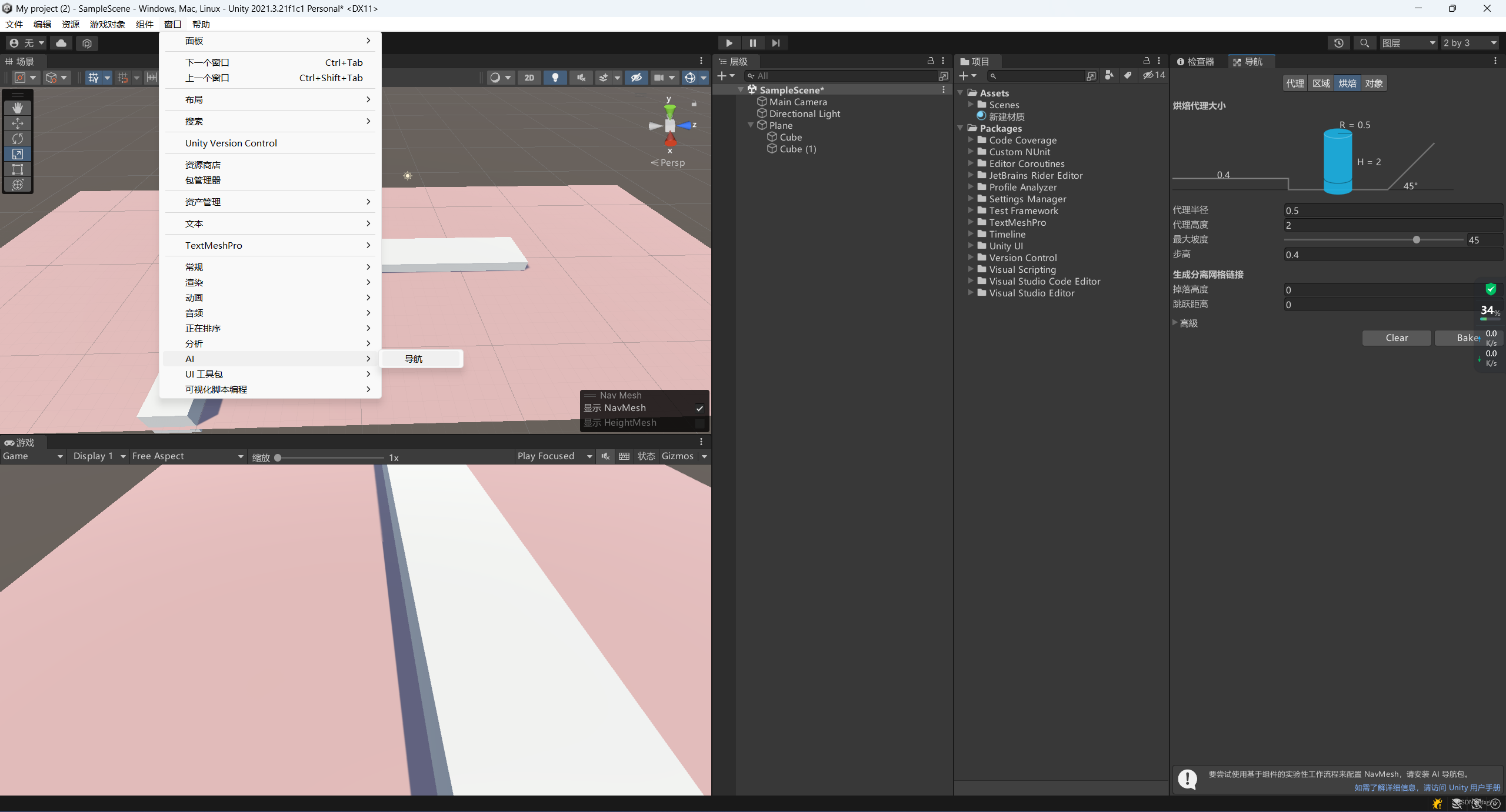Toggle hidden packages count 14

[x=1154, y=75]
